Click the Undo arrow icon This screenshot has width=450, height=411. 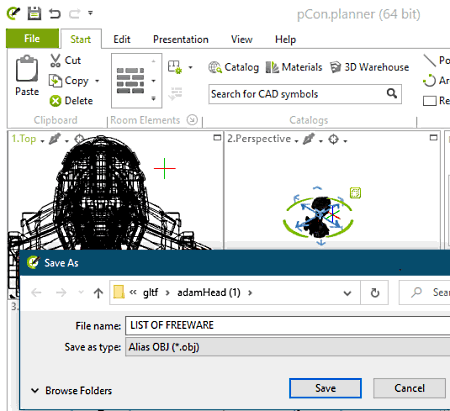55,14
